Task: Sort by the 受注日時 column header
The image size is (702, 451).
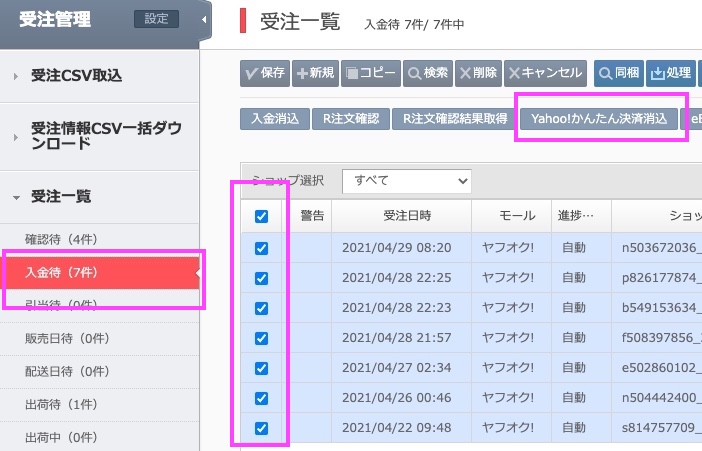Action: pos(400,216)
